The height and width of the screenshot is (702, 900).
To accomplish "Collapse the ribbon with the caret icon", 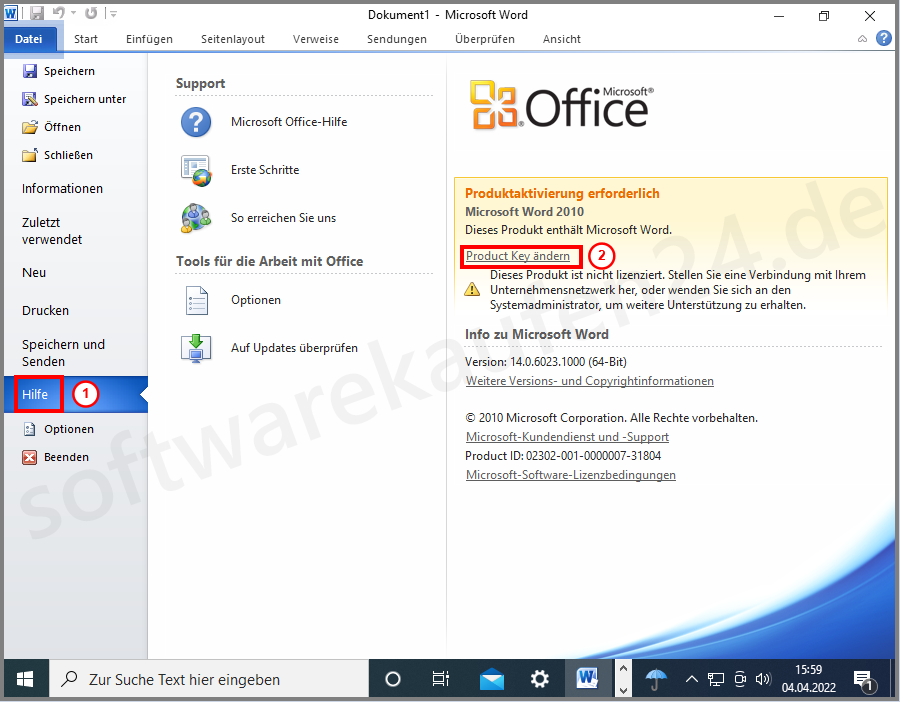I will tap(862, 39).
